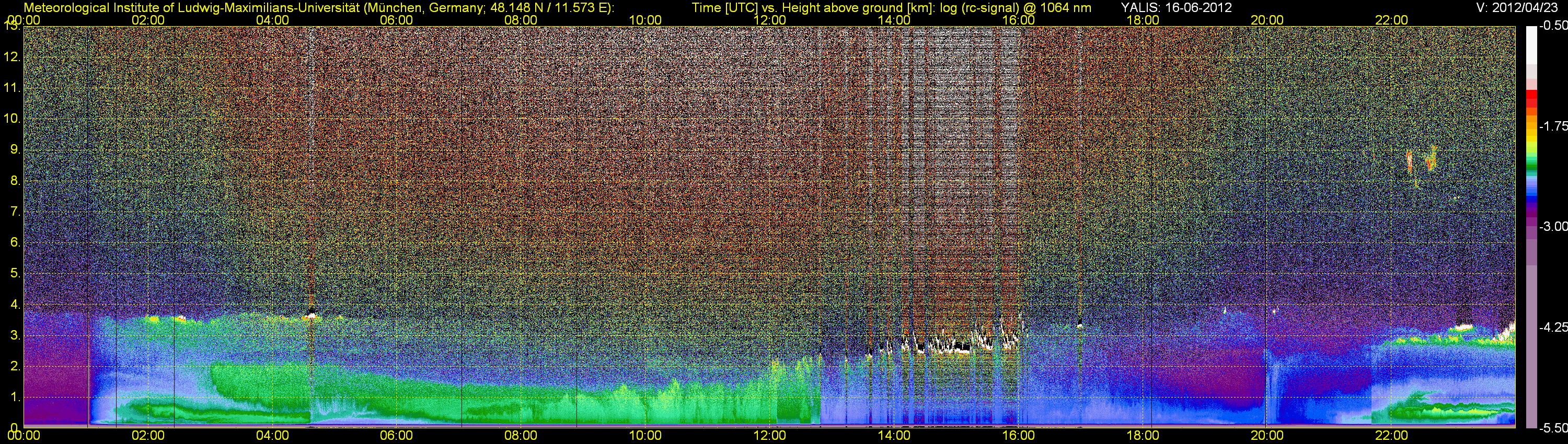Select the 04:00 label on the bottom time axis
Image resolution: width=1568 pixels, height=444 pixels.
272,436
